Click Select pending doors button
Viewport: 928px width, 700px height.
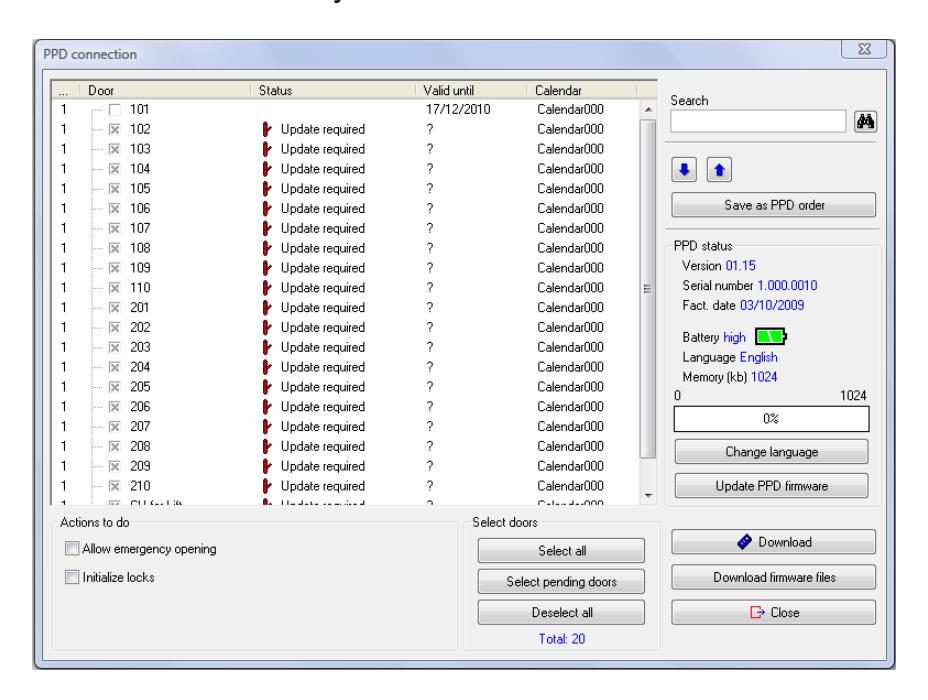(561, 582)
